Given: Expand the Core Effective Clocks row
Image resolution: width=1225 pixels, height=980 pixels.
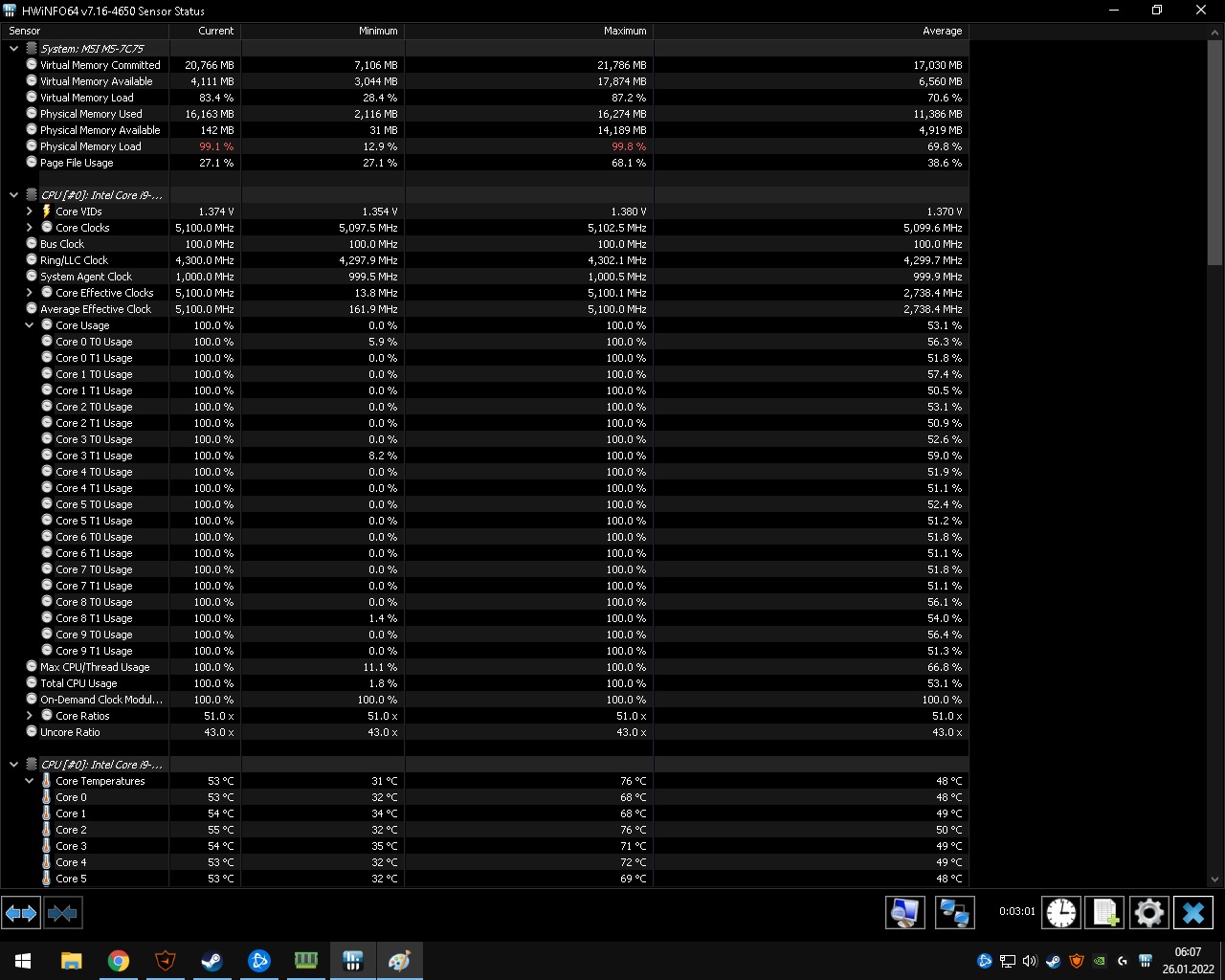Looking at the screenshot, I should (30, 293).
